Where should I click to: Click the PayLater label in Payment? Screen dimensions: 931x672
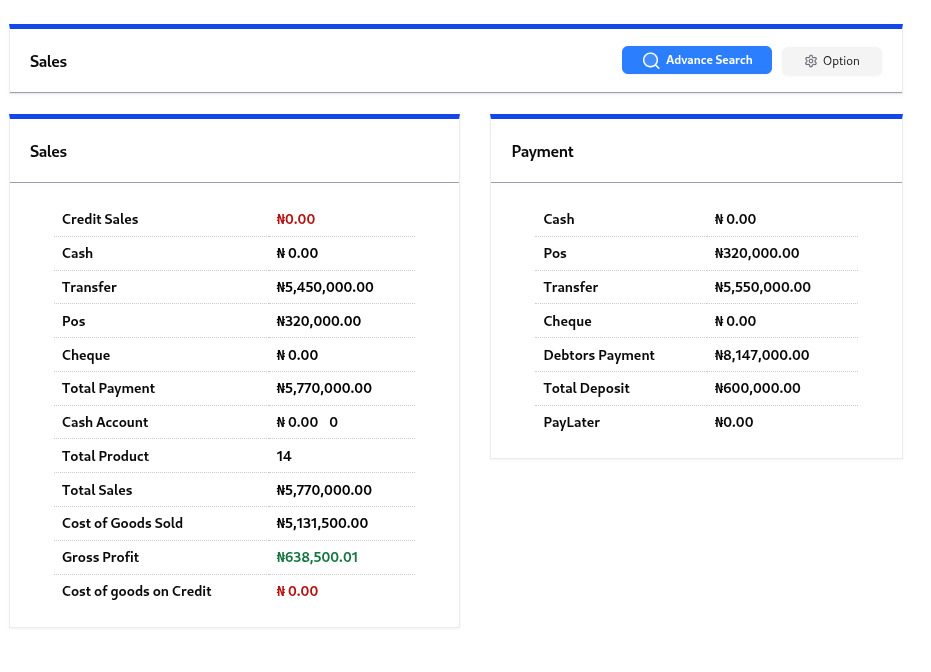pyautogui.click(x=572, y=422)
